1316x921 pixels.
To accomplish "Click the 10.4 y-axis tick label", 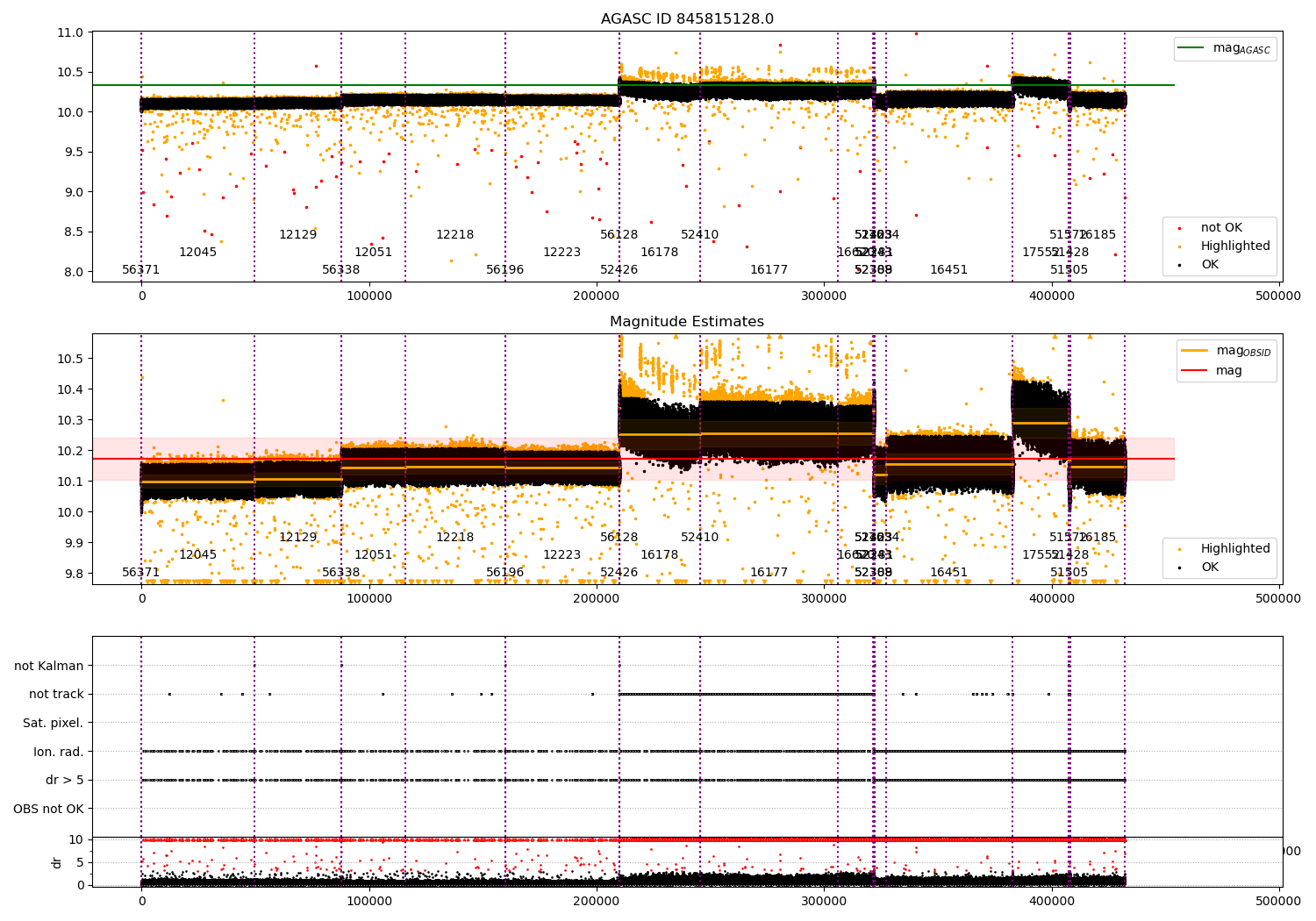I will 71,390.
